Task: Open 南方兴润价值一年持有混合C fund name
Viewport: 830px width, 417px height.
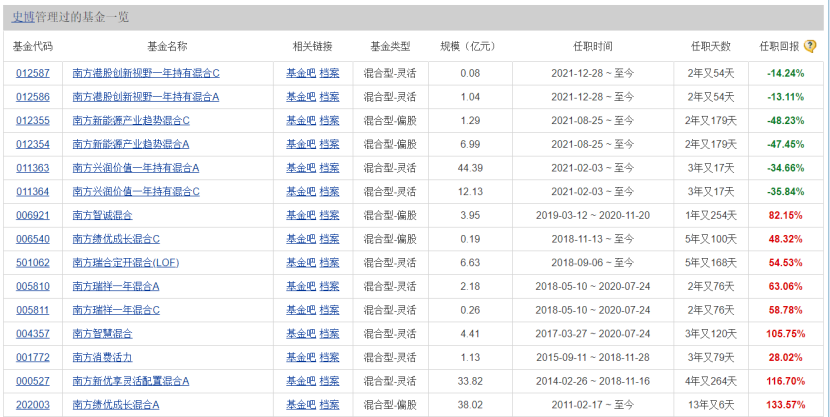Action: click(x=136, y=191)
